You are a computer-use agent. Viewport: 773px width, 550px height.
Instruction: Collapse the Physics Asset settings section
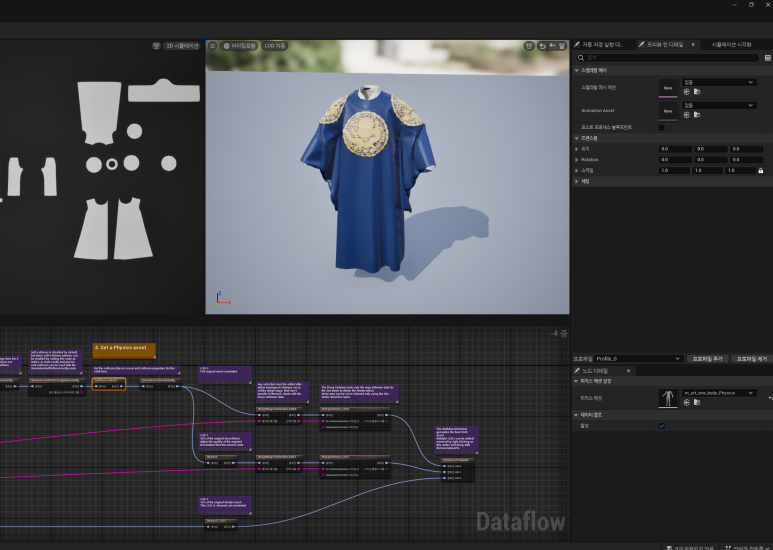coord(576,381)
